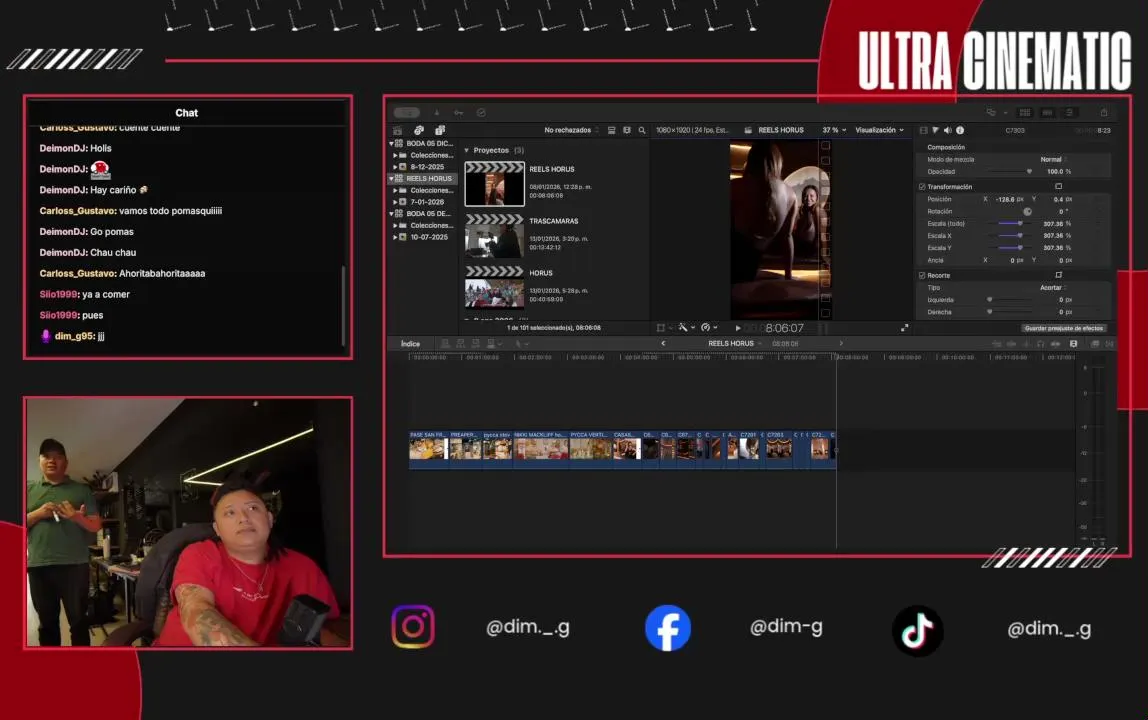Open the Info inspector icon
Viewport: 1148px width, 720px height.
[x=960, y=130]
